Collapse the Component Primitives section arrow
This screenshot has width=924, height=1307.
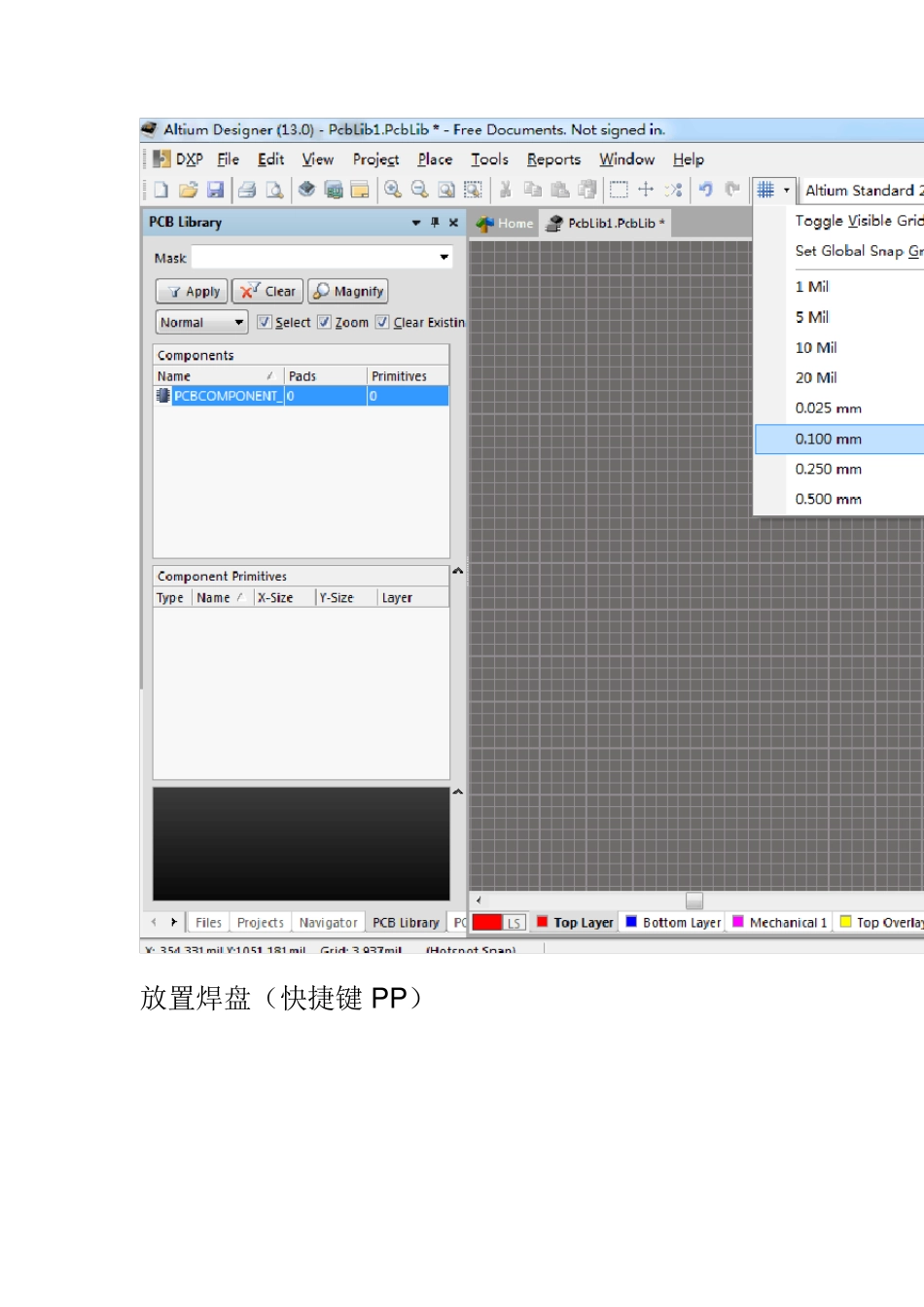click(457, 572)
